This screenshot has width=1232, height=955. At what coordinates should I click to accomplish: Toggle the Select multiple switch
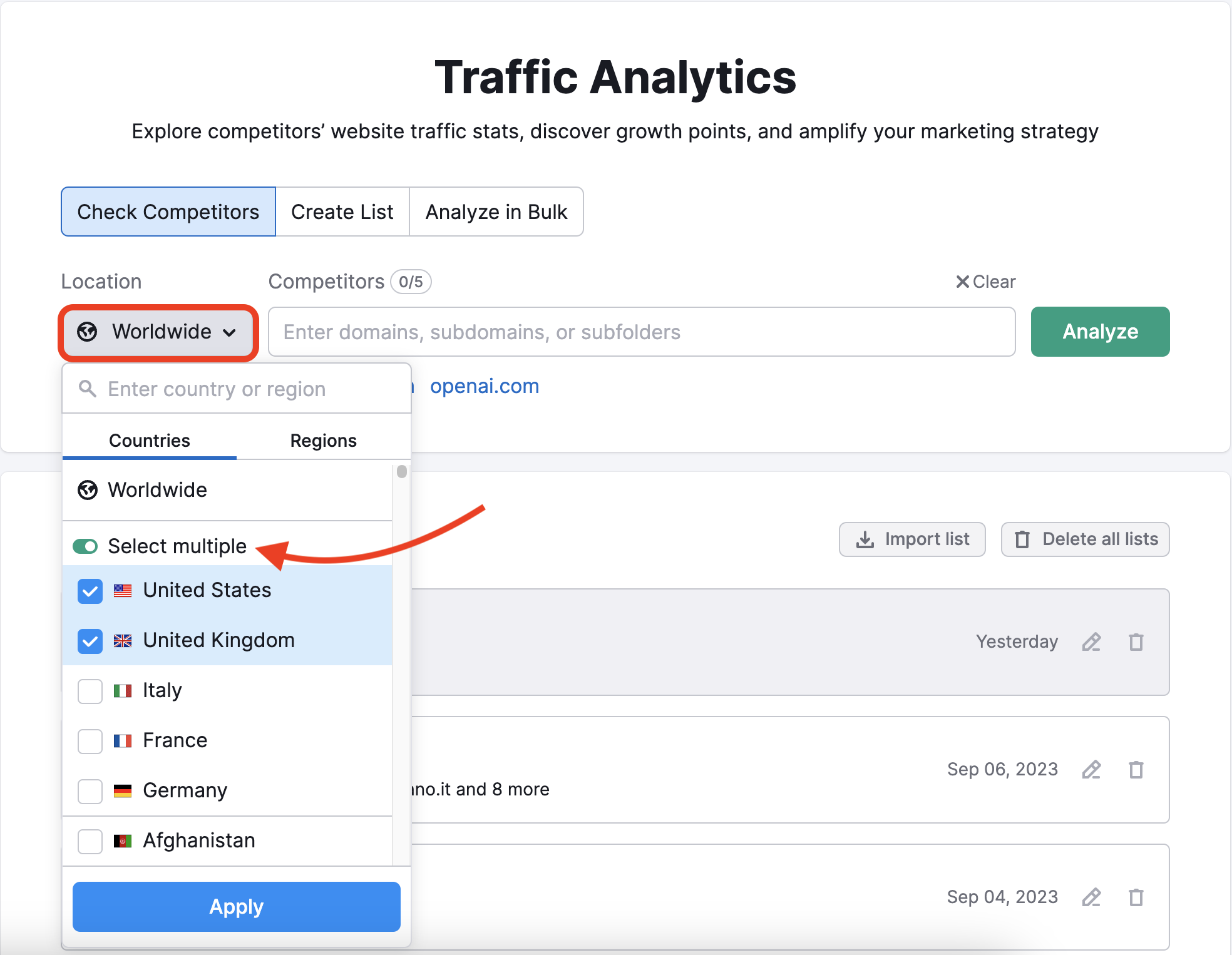[86, 545]
